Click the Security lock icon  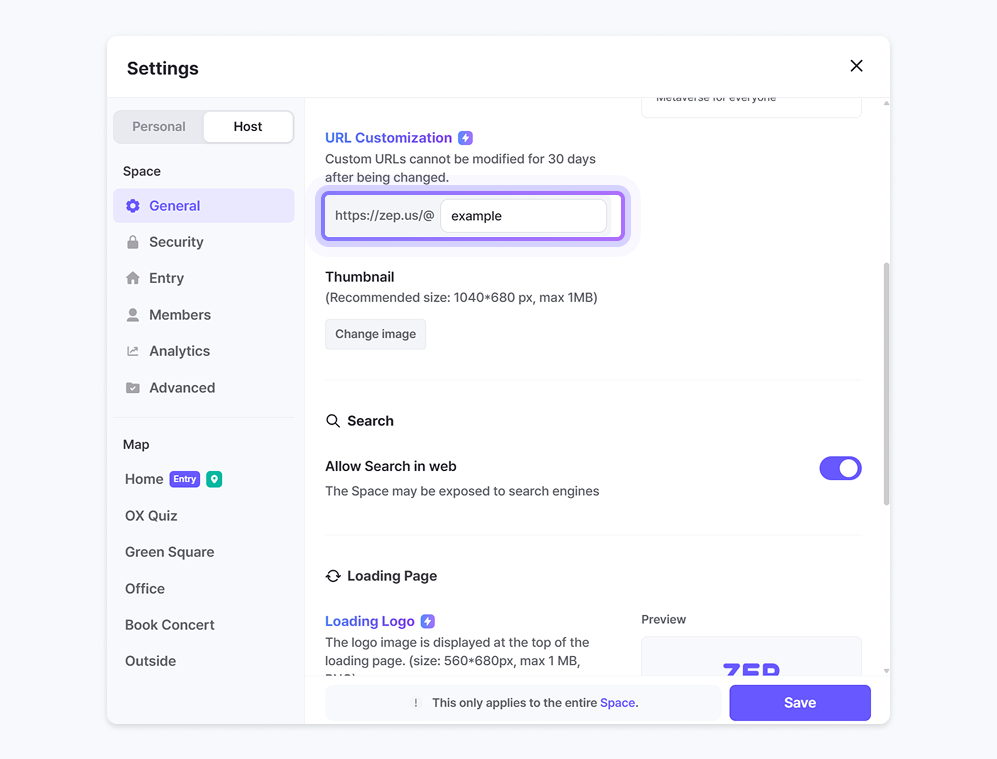point(133,242)
